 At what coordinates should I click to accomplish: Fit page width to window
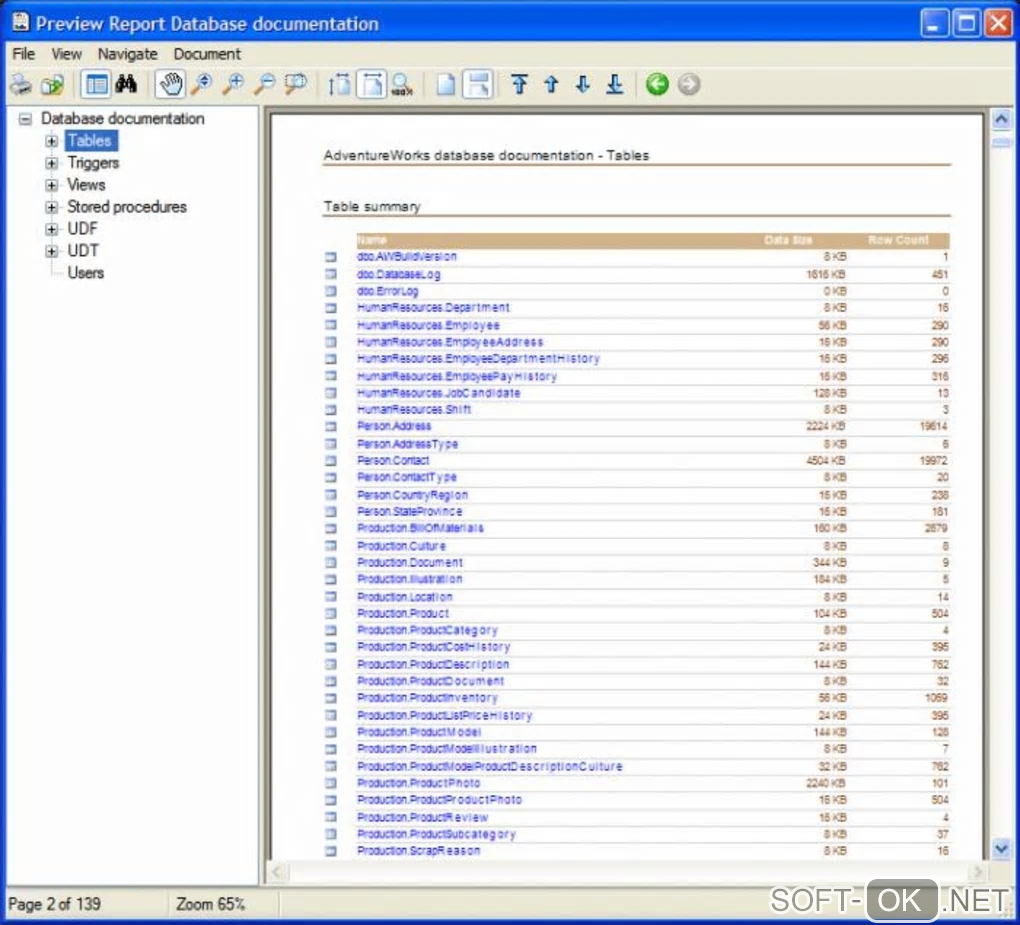(371, 85)
